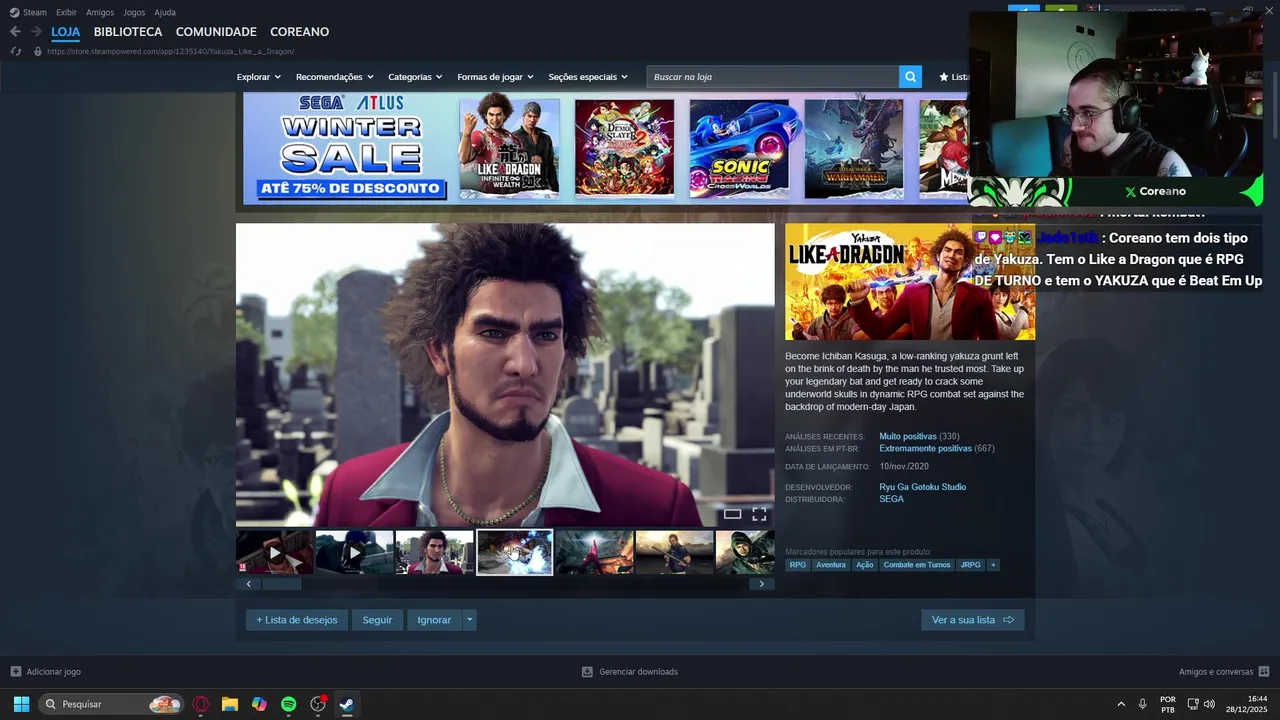This screenshot has height=720, width=1280.
Task: Open the Amigos e conversas icon
Action: click(1264, 672)
